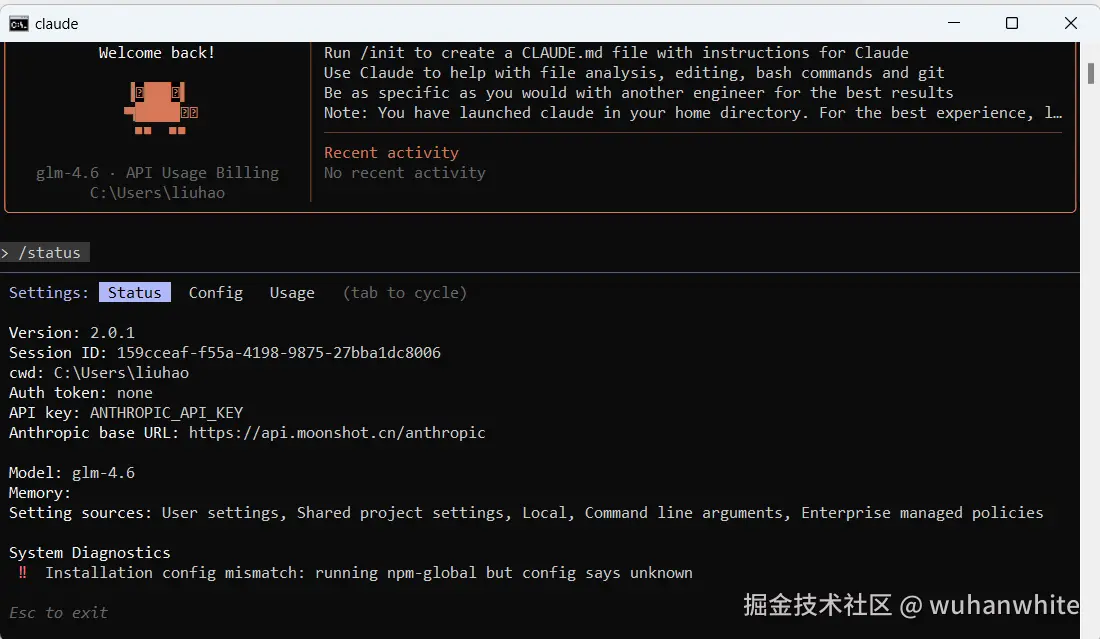
Task: Select the Status settings tab
Action: 135,292
